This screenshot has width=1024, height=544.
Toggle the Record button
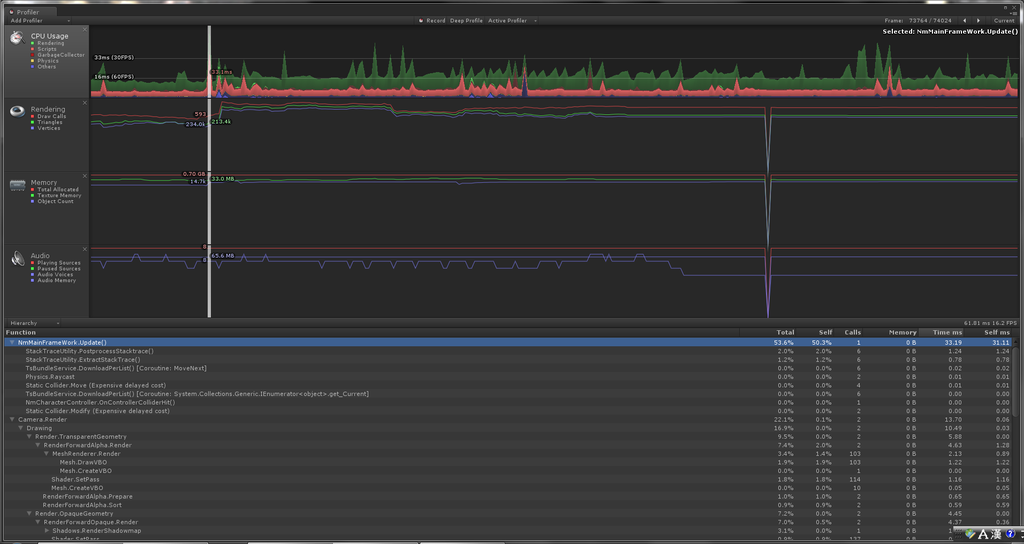tap(432, 20)
